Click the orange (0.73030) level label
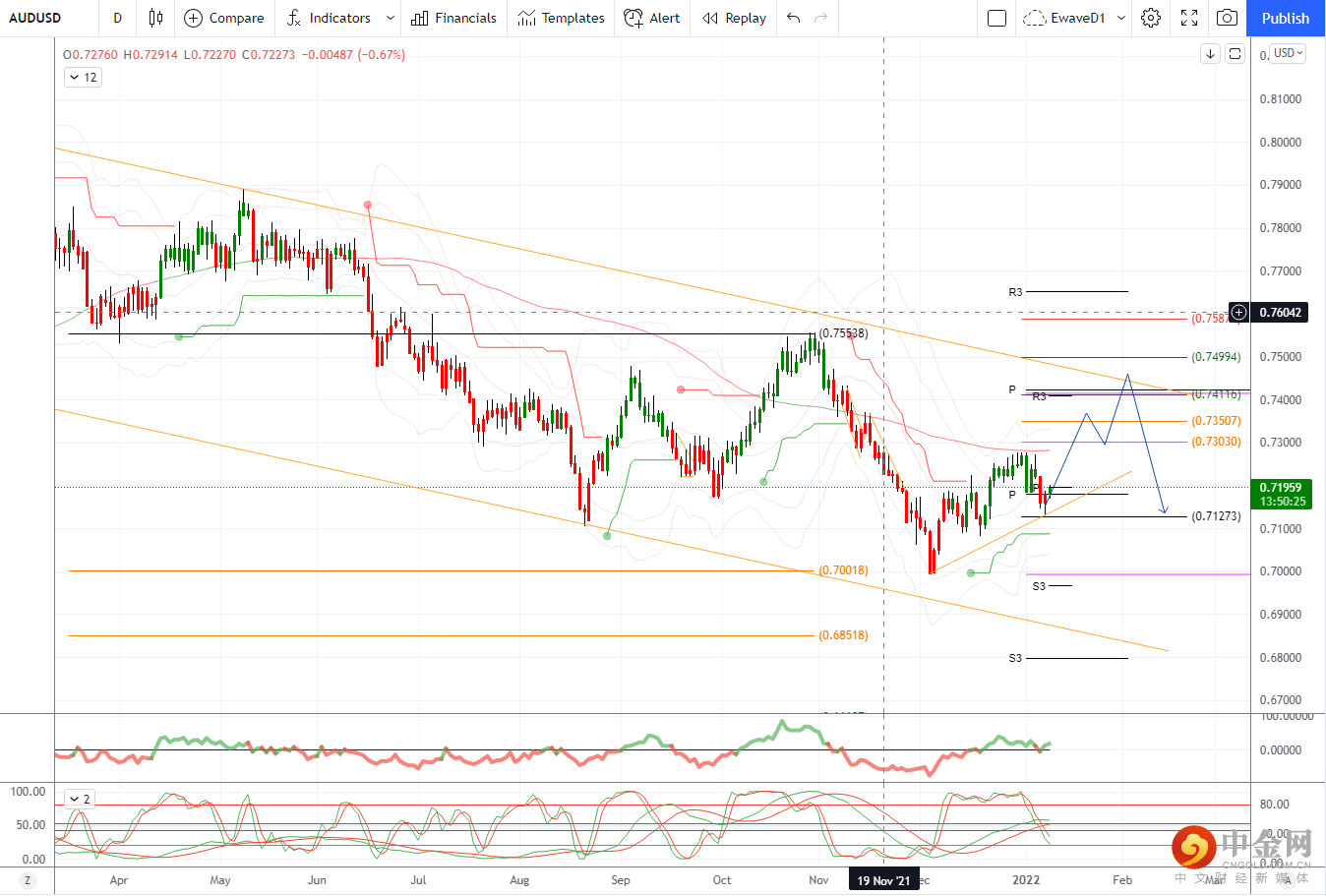 (x=1216, y=442)
